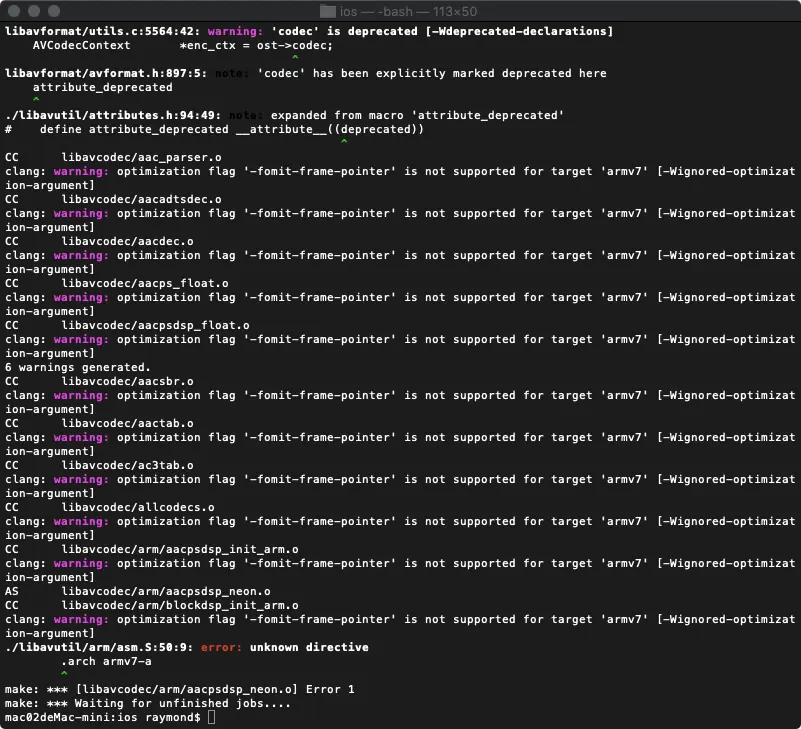Click the 'libavcodec/ac3tab.o' line
Screen dimensions: 801x729
pos(127,465)
